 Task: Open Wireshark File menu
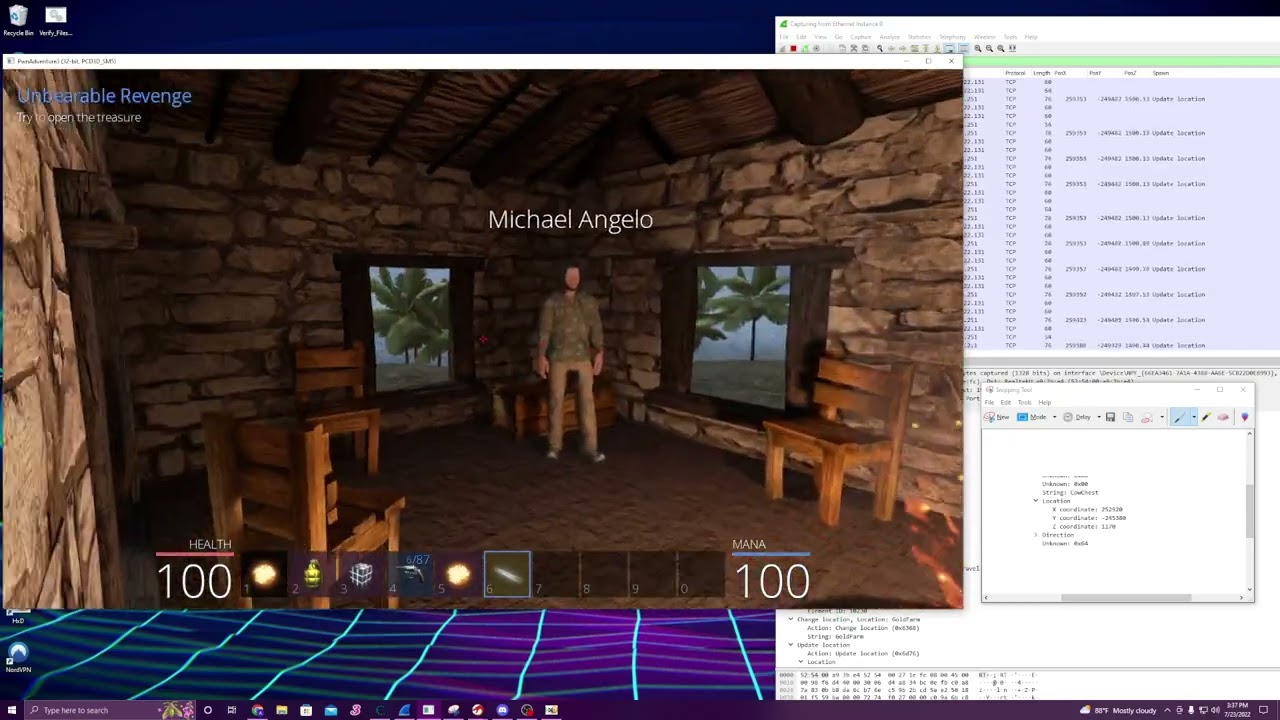[x=784, y=37]
